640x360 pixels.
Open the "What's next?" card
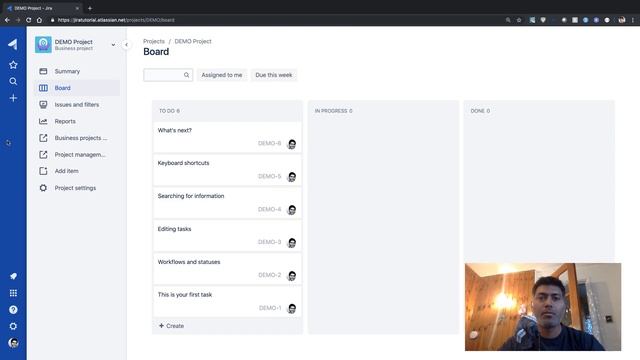coord(227,137)
